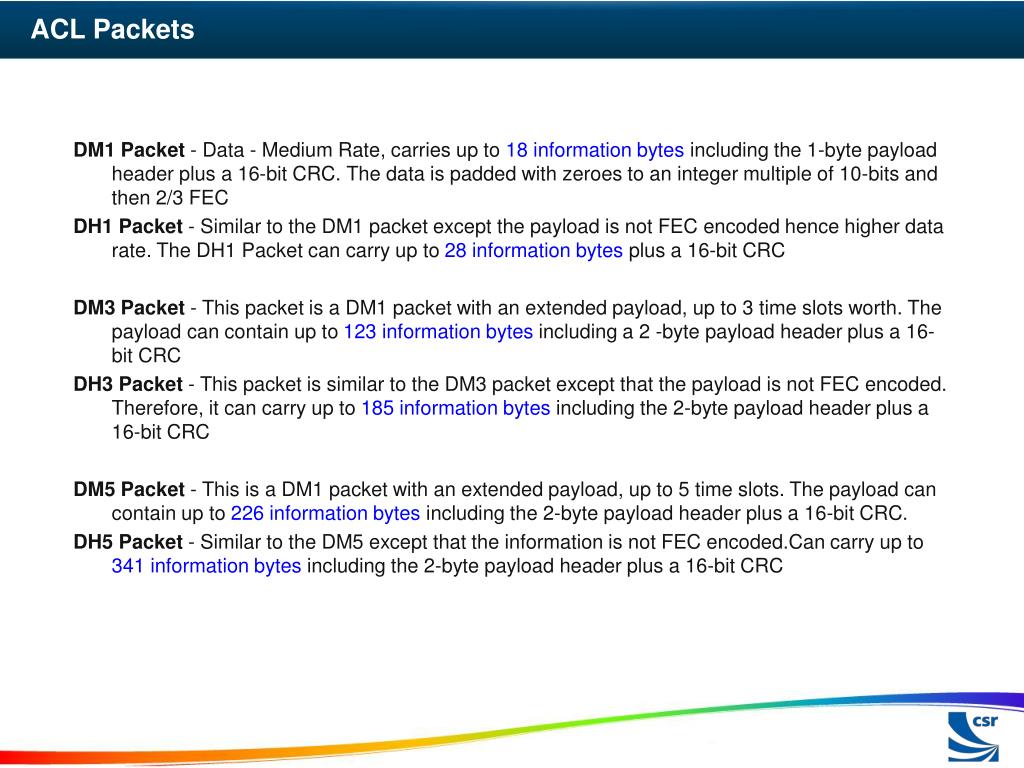Click the "bit CRC" line under DM3
This screenshot has width=1024, height=768.
[146, 356]
